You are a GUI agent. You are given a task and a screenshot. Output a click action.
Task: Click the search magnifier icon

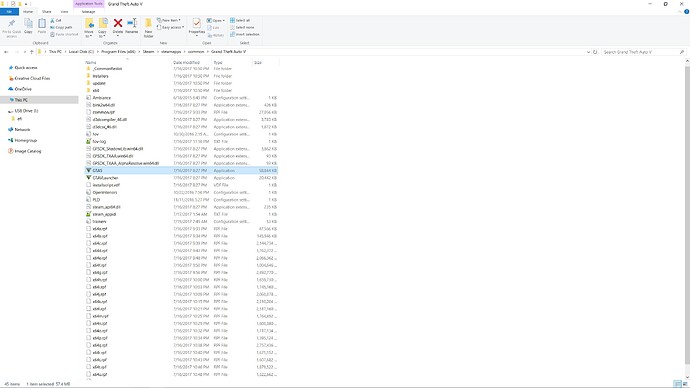(682, 52)
